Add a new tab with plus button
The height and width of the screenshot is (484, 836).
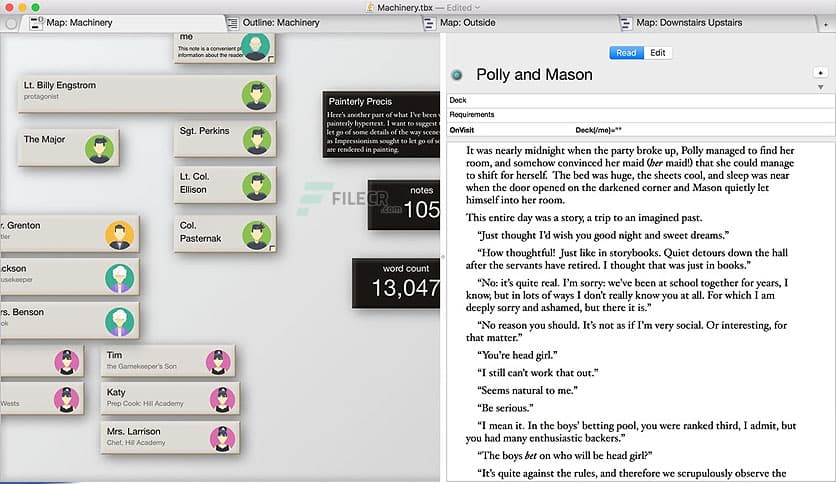point(826,24)
